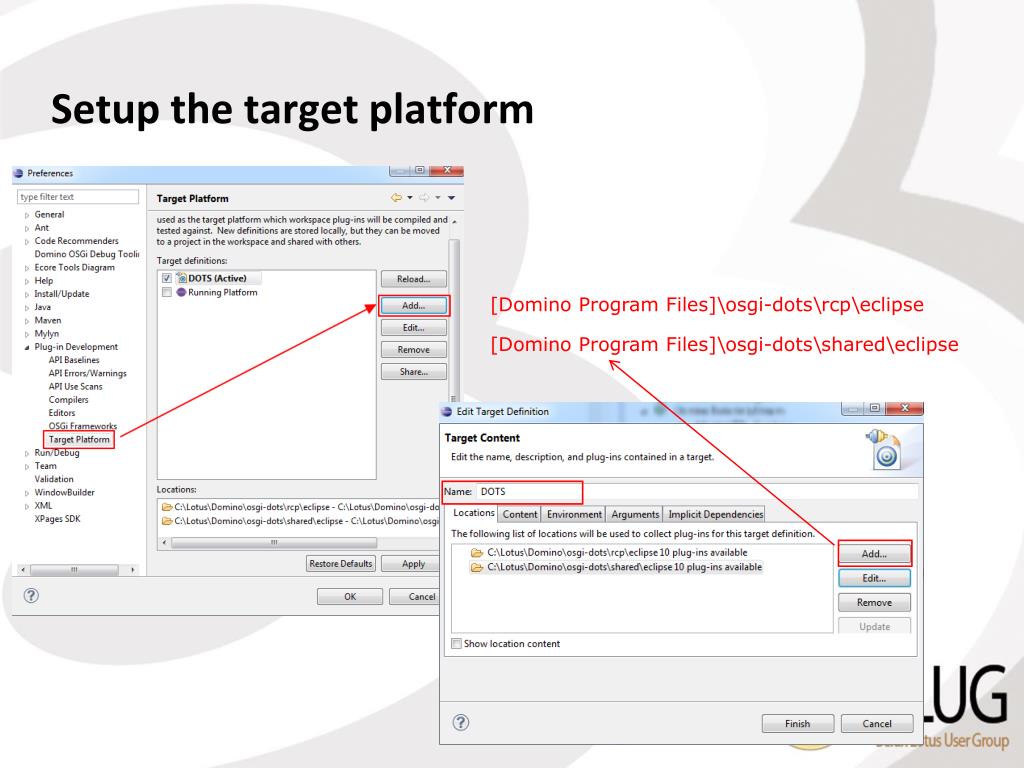Click the Eclipse icon in Edit Target Definition title bar
The image size is (1024, 768).
tap(447, 411)
